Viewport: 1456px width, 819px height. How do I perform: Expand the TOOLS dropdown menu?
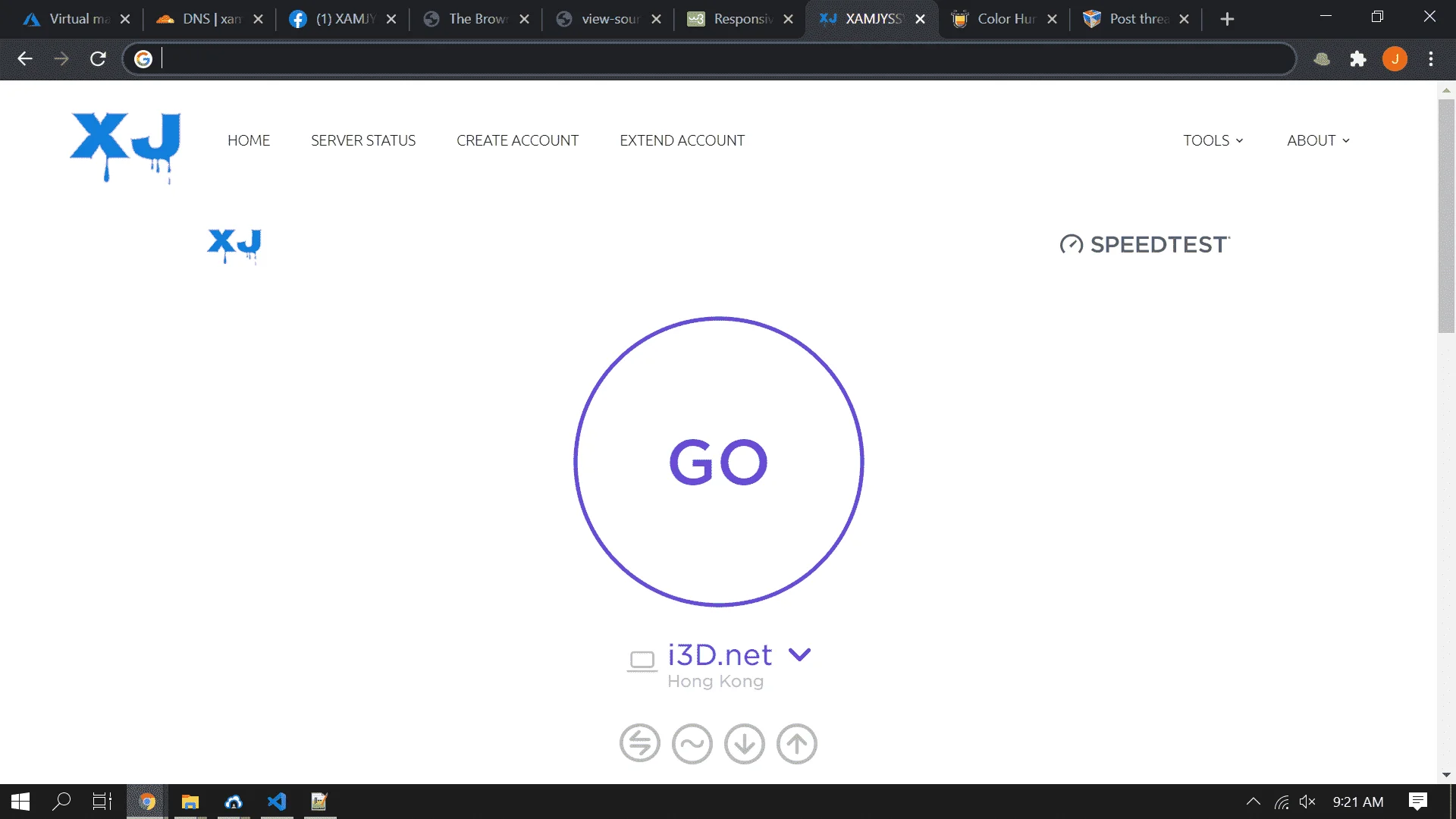point(1213,140)
